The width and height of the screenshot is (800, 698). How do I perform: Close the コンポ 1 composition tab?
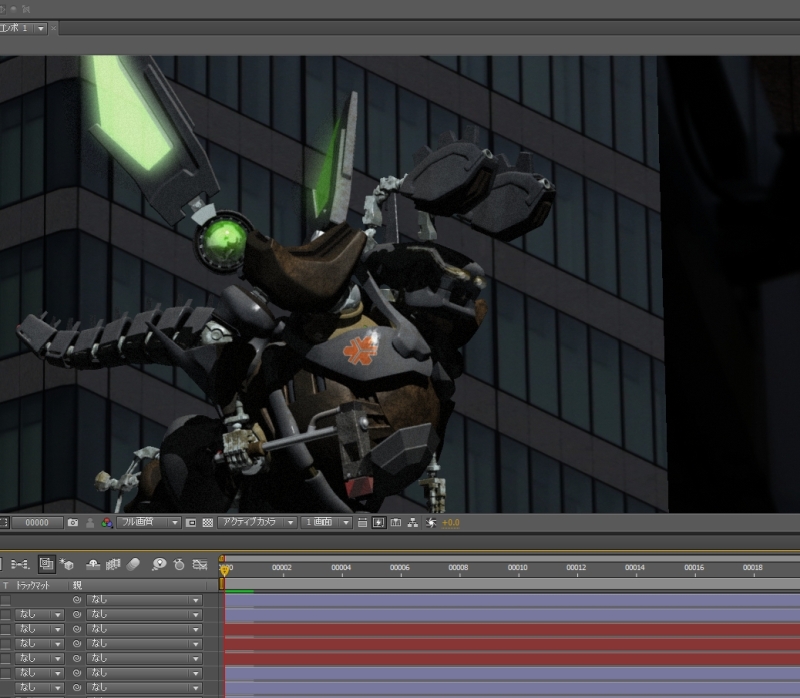[x=53, y=29]
